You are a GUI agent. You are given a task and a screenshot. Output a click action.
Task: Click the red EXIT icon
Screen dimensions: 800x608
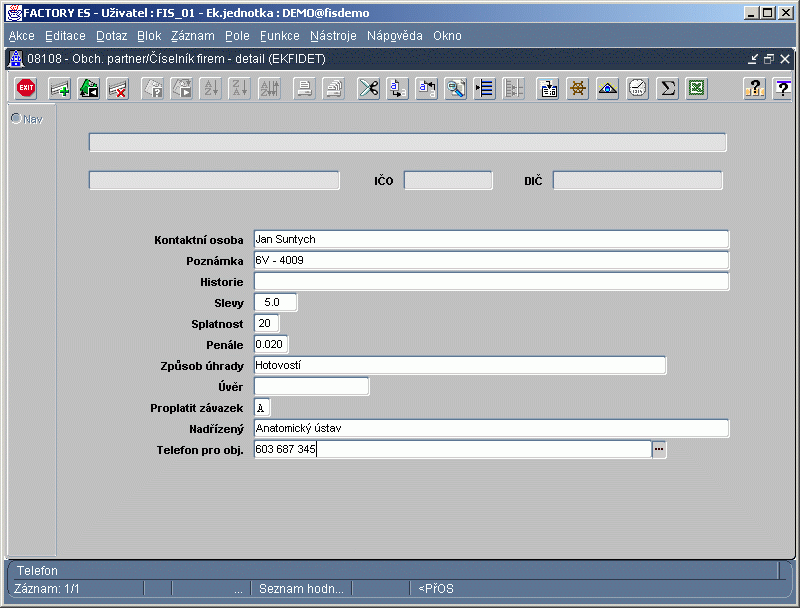tap(26, 88)
